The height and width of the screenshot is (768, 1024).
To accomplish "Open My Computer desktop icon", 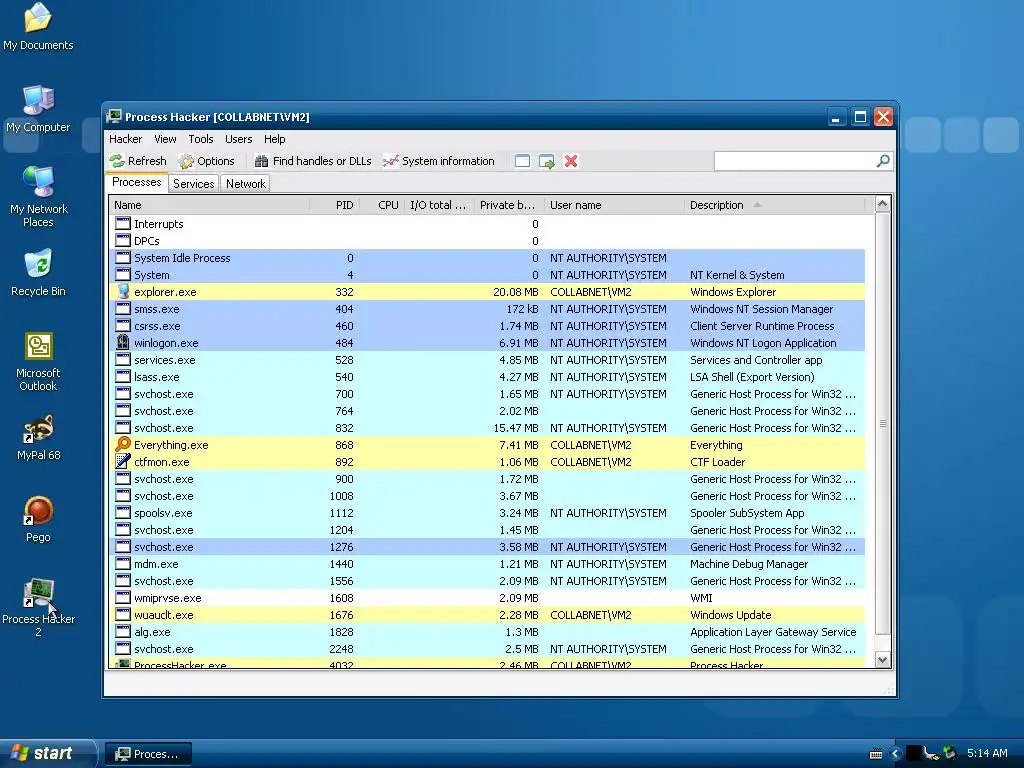I will (38, 109).
